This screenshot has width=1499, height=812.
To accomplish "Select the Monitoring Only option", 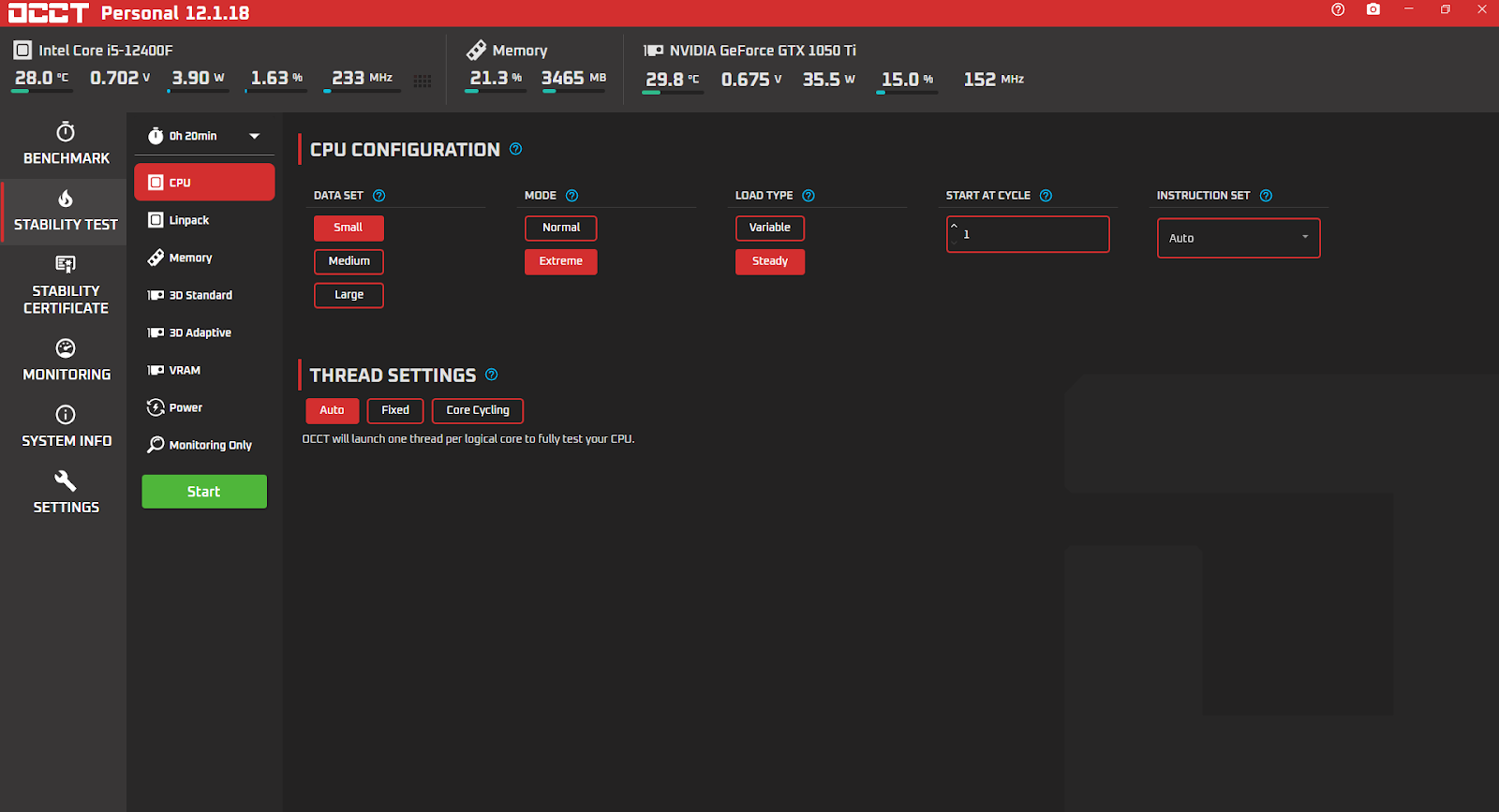I will [x=204, y=445].
